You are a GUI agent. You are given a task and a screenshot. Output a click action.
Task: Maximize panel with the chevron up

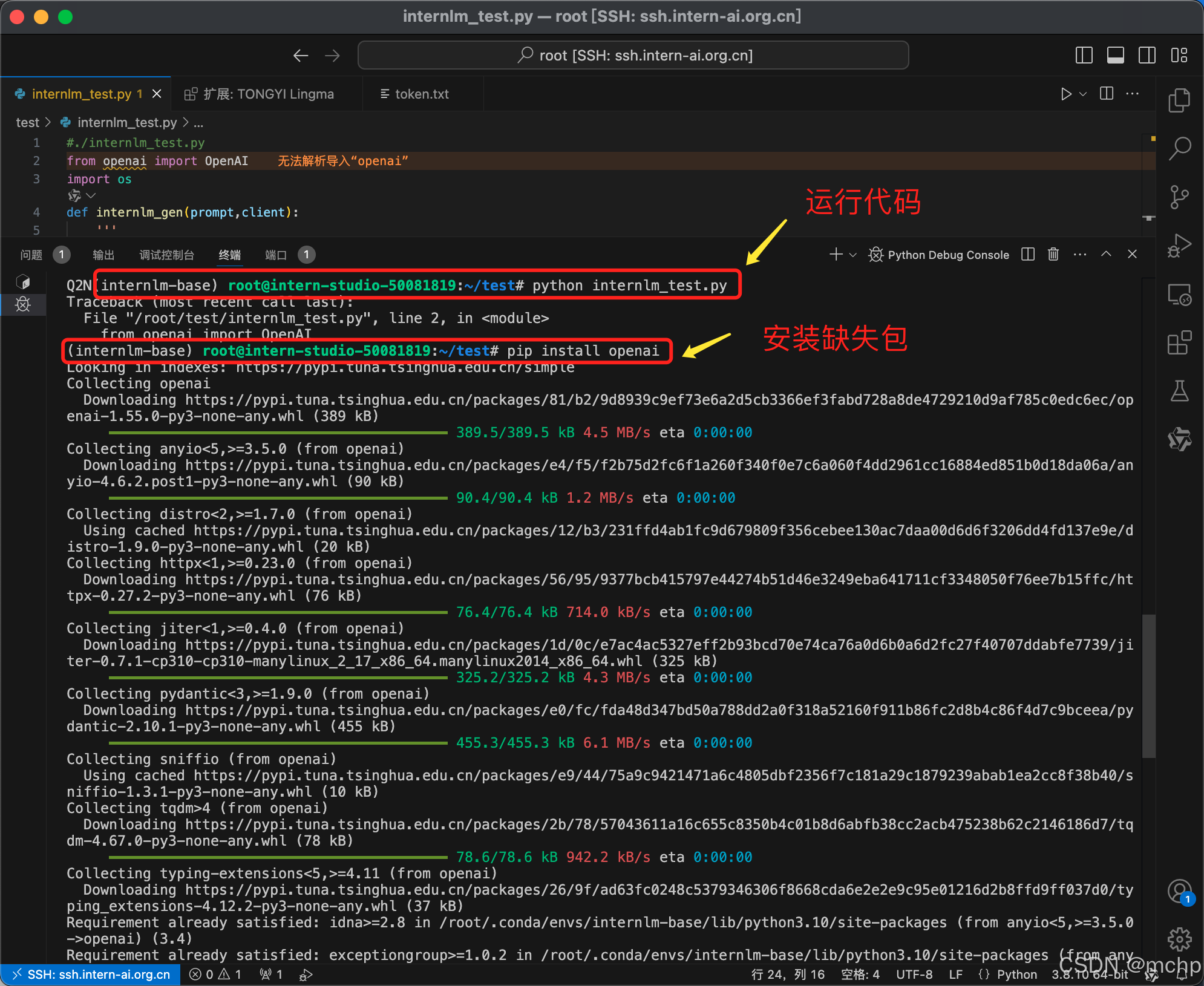click(1106, 255)
